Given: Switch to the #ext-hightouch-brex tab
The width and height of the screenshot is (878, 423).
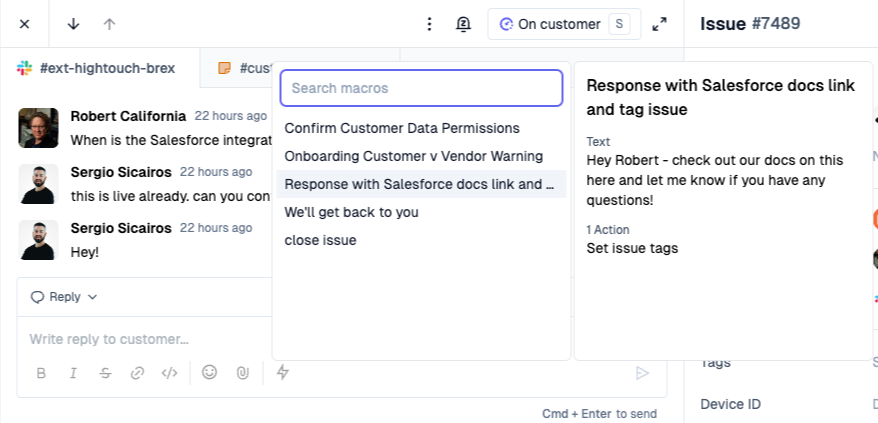Looking at the screenshot, I should click(x=98, y=69).
